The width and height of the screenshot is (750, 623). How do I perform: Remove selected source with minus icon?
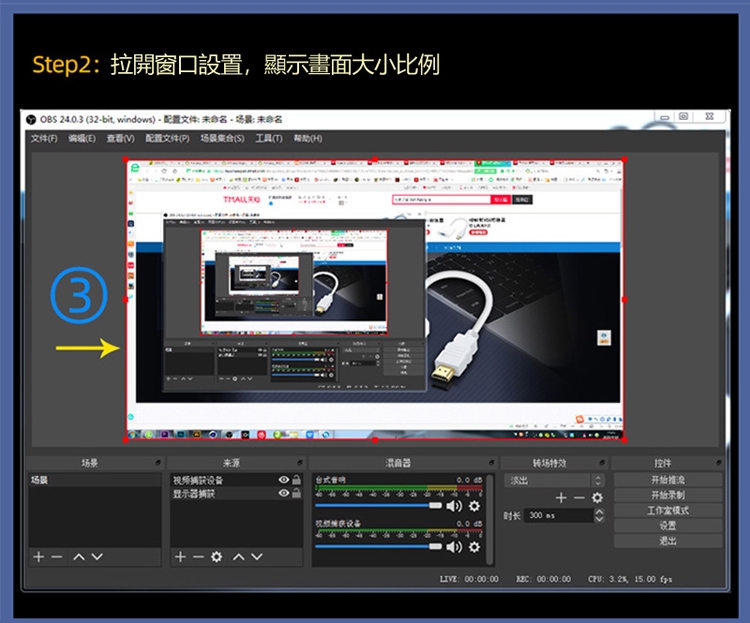coord(198,556)
